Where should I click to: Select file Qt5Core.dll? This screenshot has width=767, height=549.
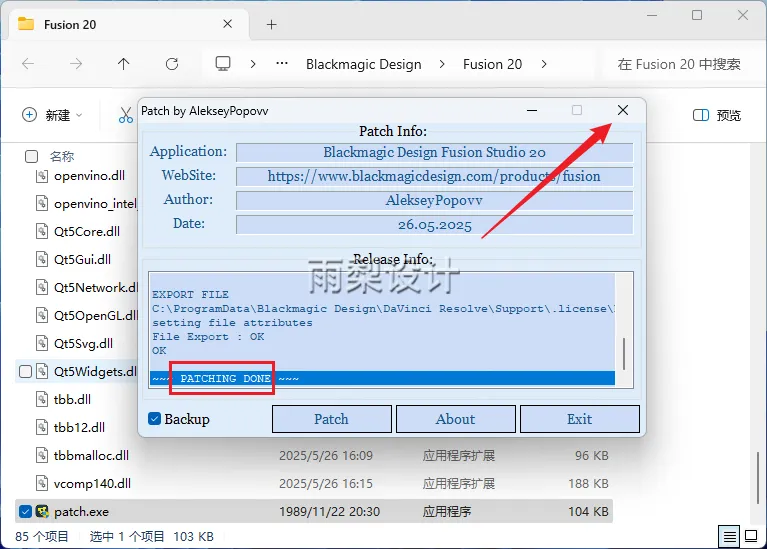pyautogui.click(x=87, y=231)
